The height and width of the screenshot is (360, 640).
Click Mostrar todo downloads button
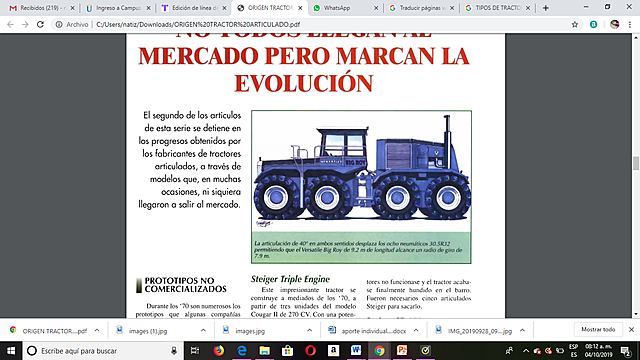click(598, 329)
